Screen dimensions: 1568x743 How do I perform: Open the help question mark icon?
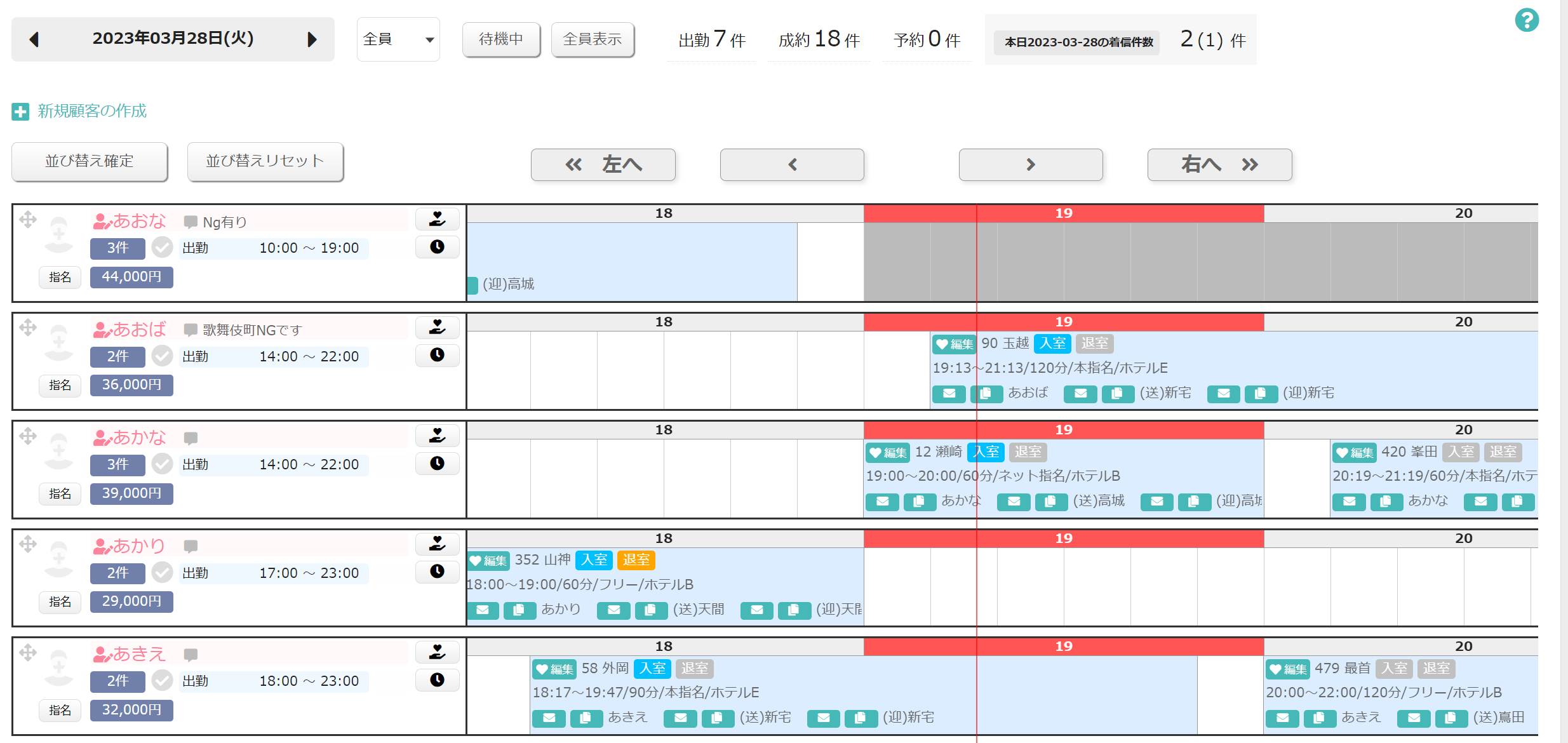click(x=1527, y=20)
